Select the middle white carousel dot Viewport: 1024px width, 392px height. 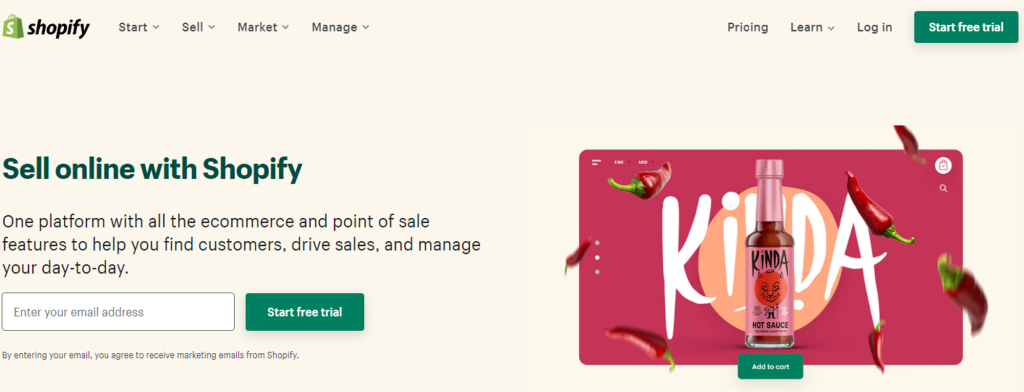[598, 257]
